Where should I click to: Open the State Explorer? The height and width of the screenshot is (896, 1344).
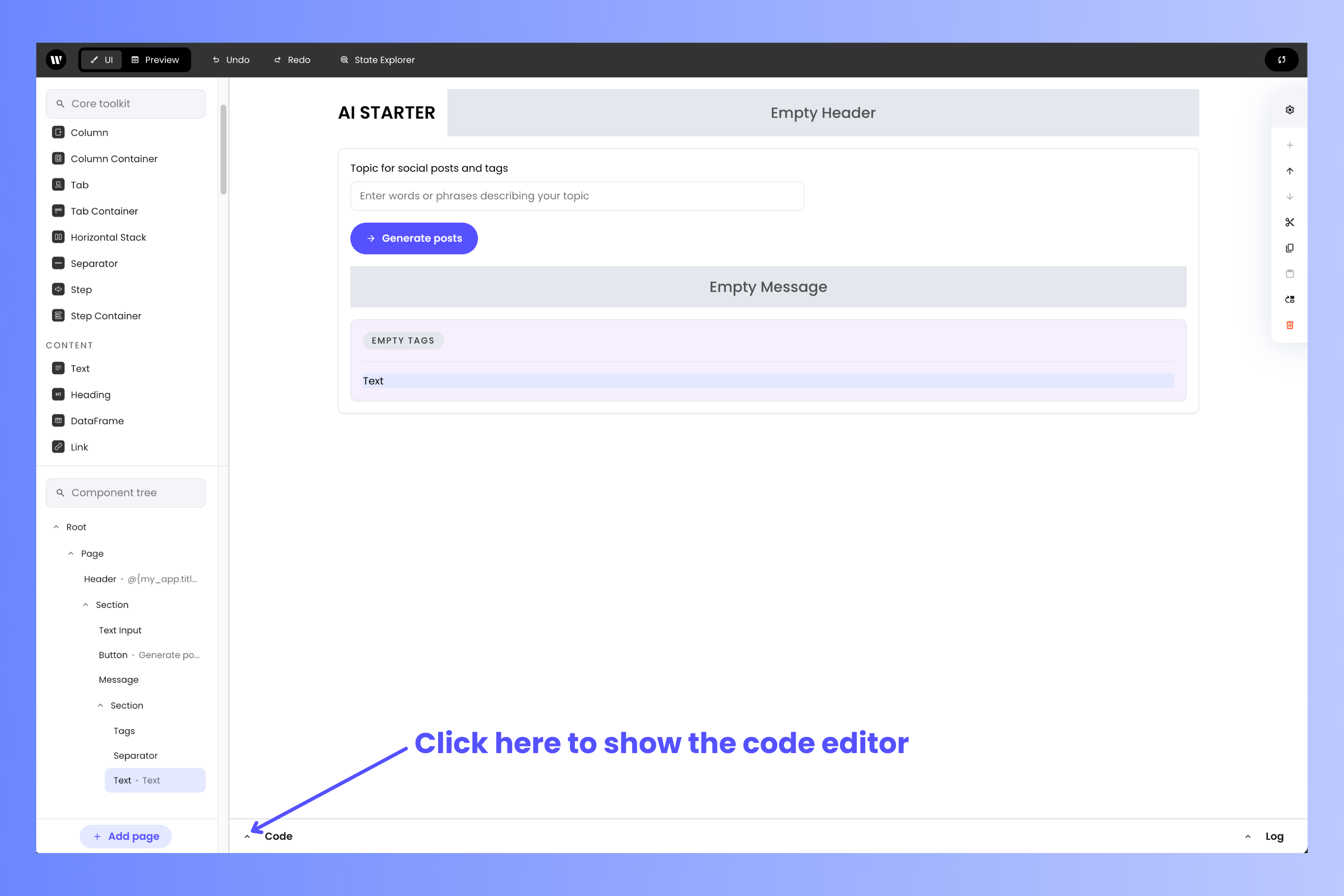[x=378, y=60]
